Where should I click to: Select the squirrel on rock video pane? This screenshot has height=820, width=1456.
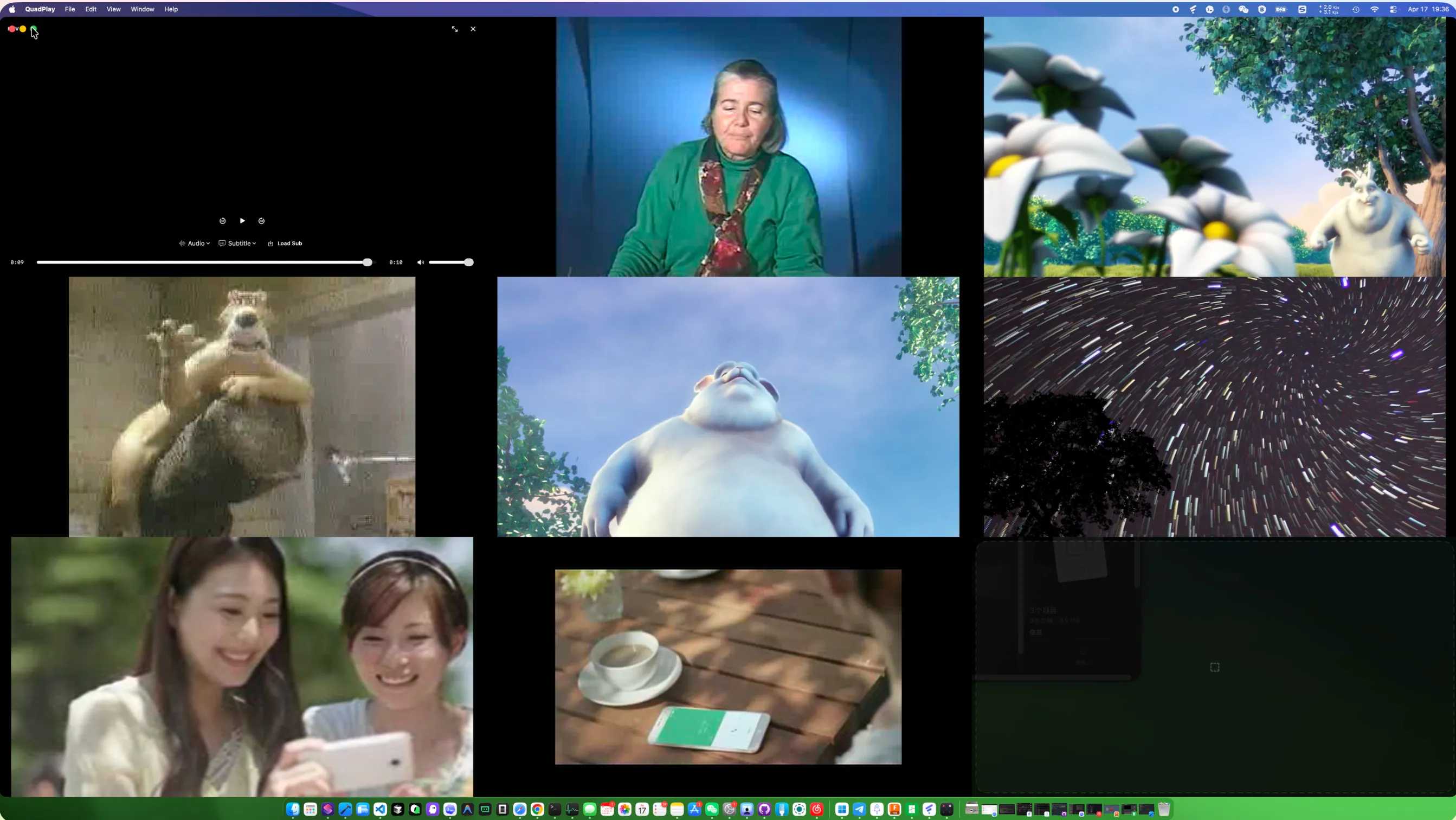coord(242,407)
